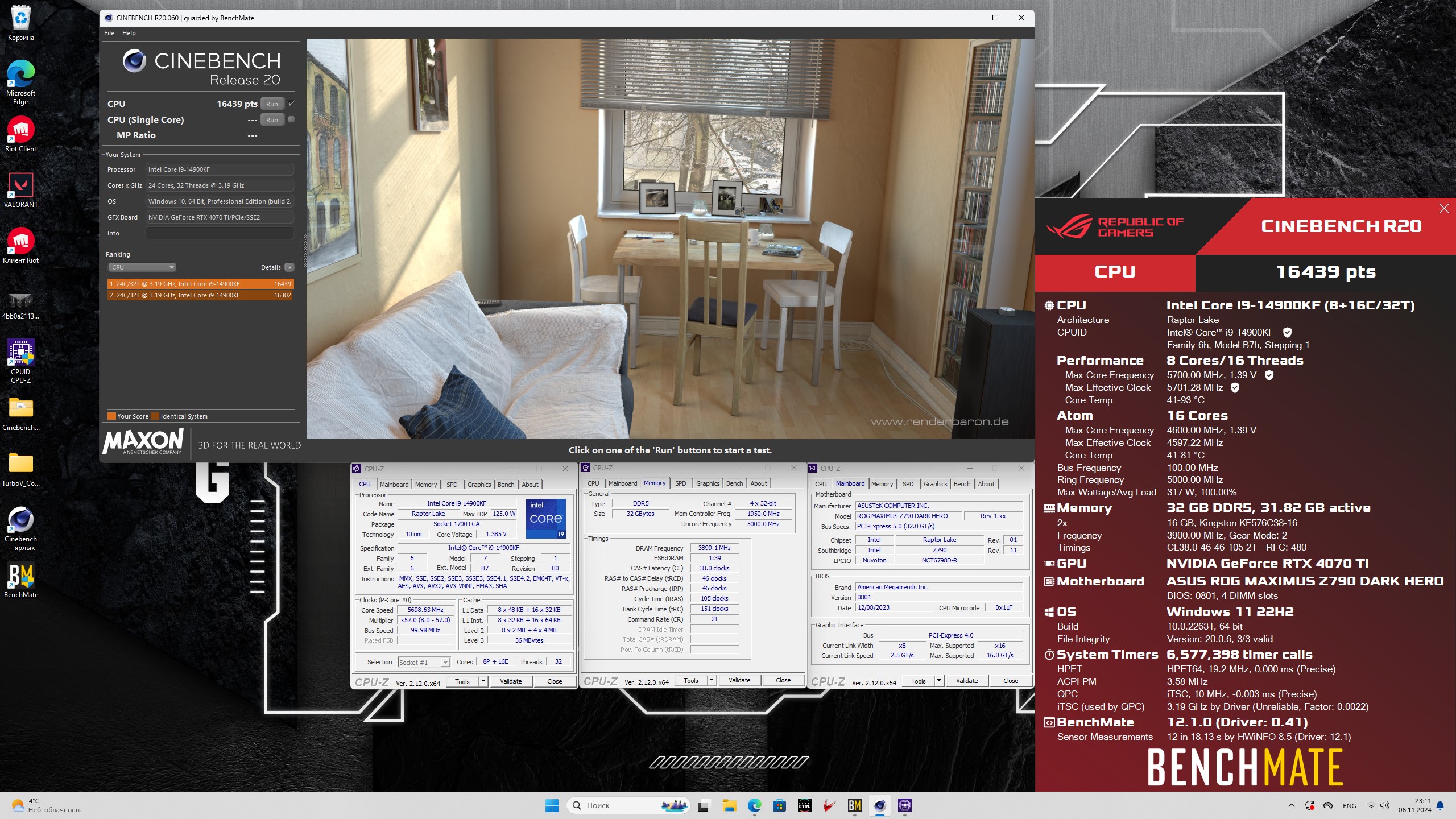This screenshot has height=819, width=1456.
Task: Open the Microsoft Edge desktop shortcut
Action: tap(20, 82)
